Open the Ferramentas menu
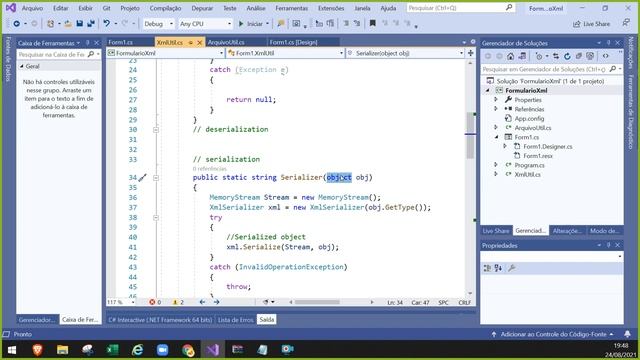This screenshot has width=640, height=360. (x=291, y=8)
